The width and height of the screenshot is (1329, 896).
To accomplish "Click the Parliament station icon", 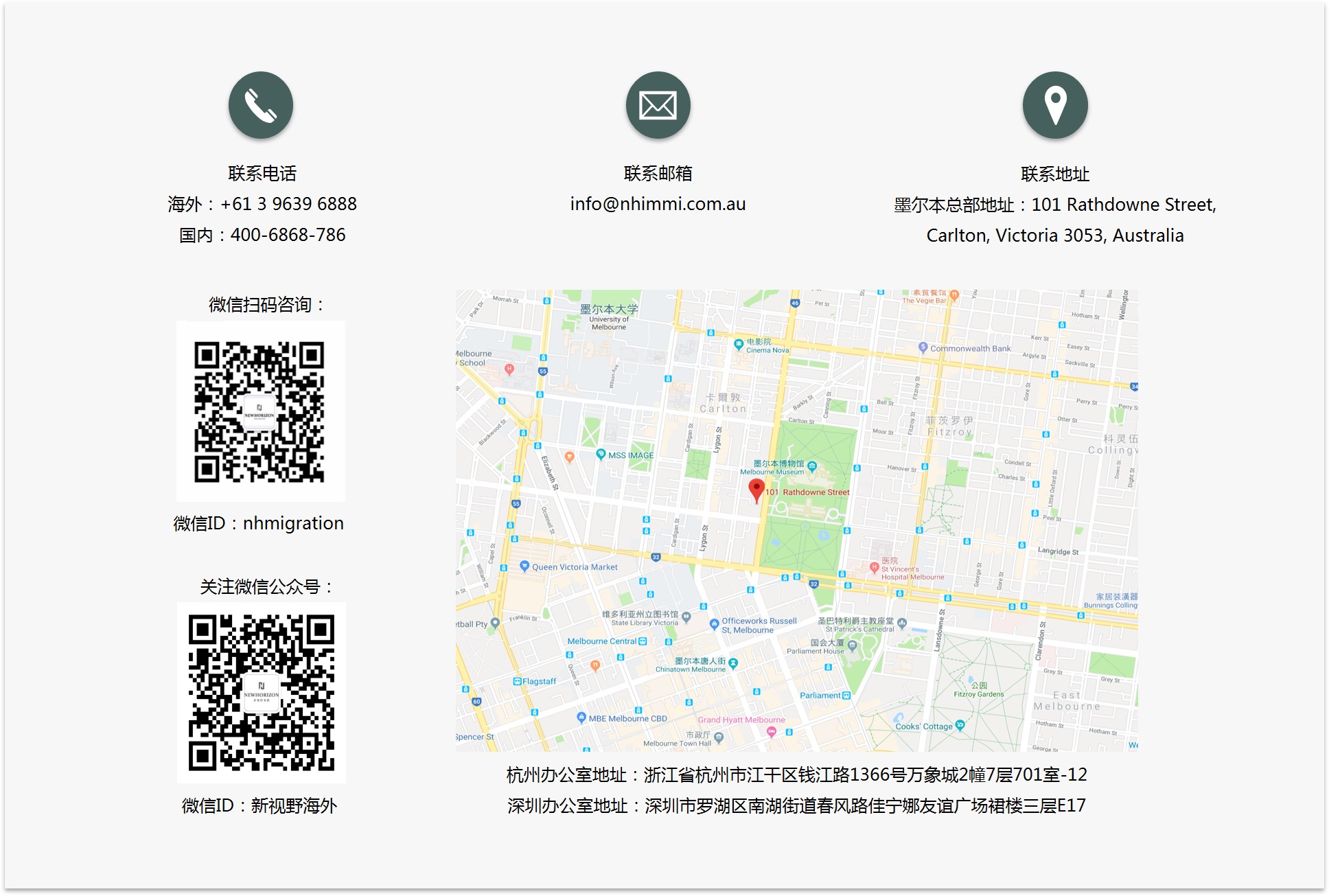I will 846,696.
